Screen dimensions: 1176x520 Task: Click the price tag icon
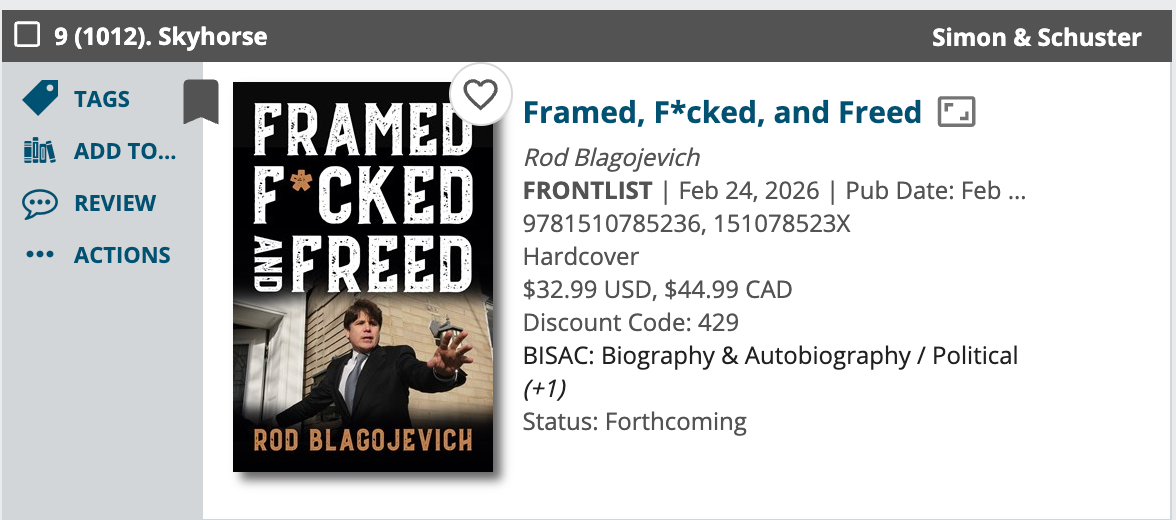click(40, 99)
